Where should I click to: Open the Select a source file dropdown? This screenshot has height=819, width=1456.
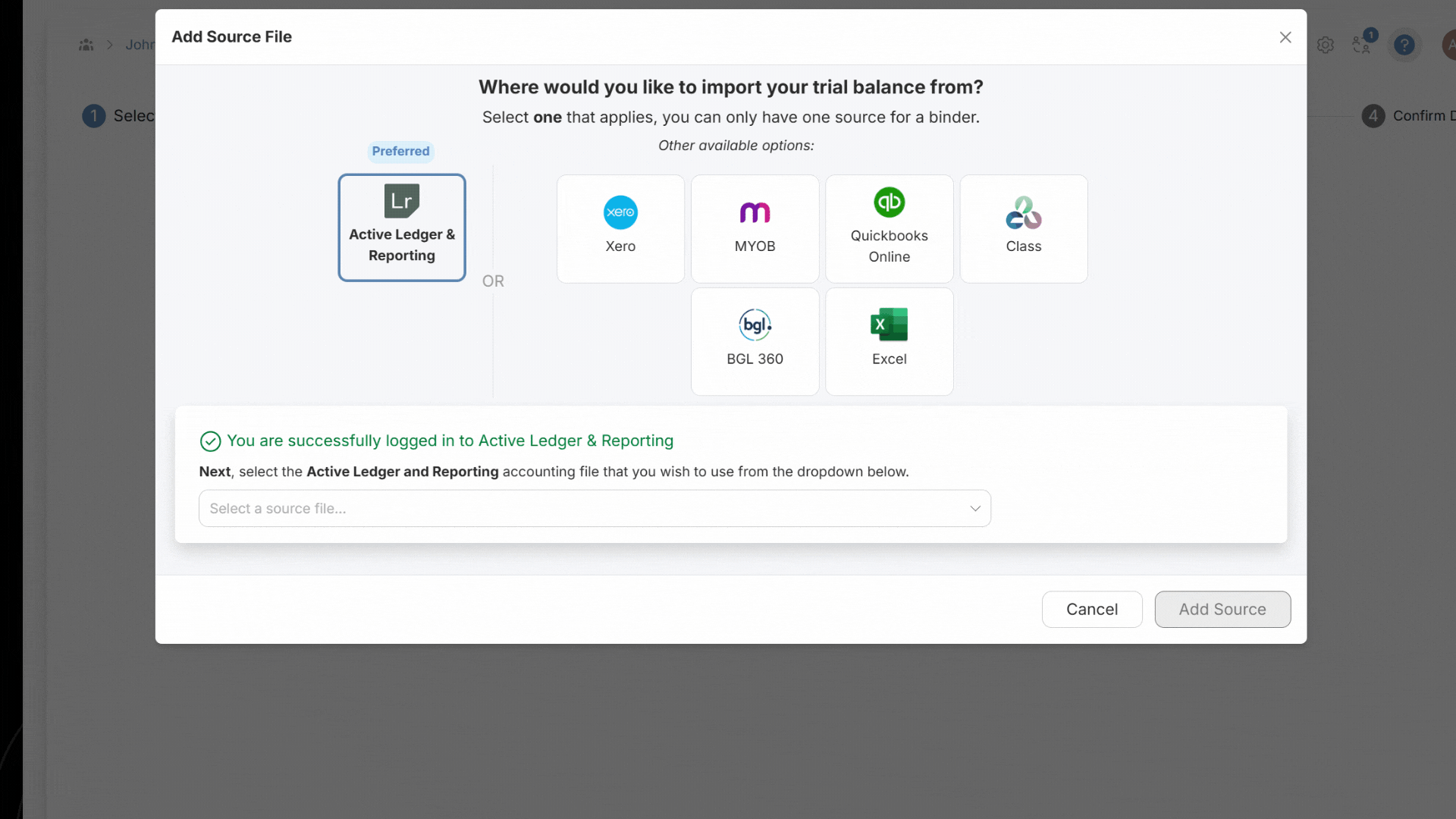pos(594,508)
